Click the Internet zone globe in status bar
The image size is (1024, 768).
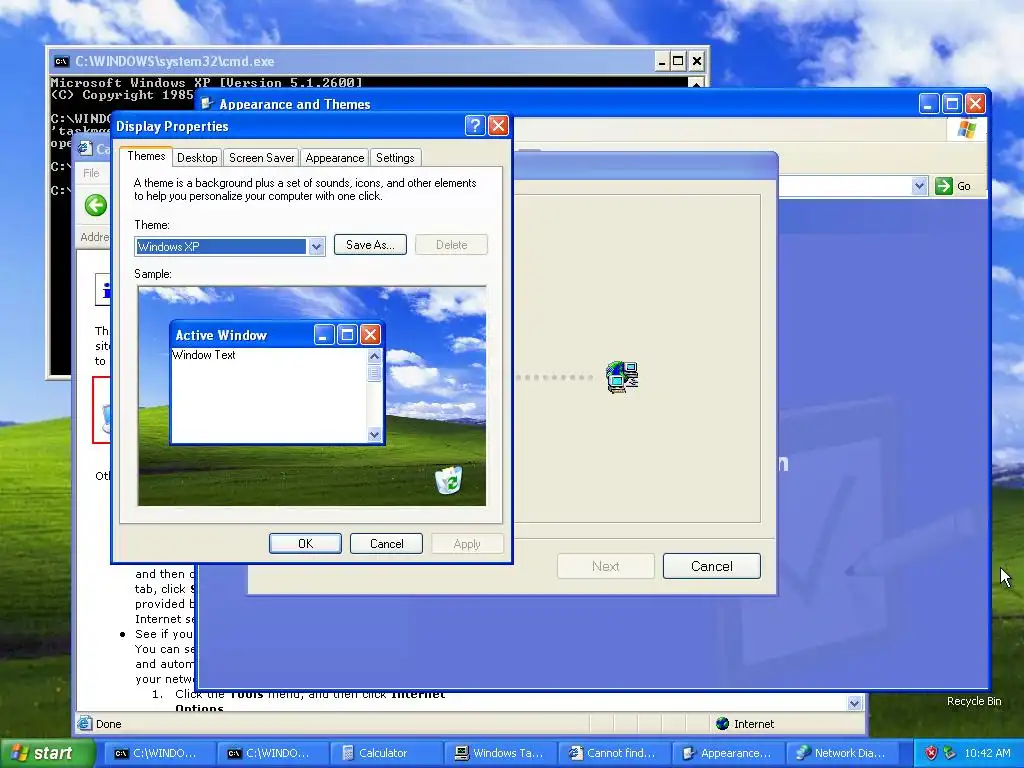(x=722, y=724)
